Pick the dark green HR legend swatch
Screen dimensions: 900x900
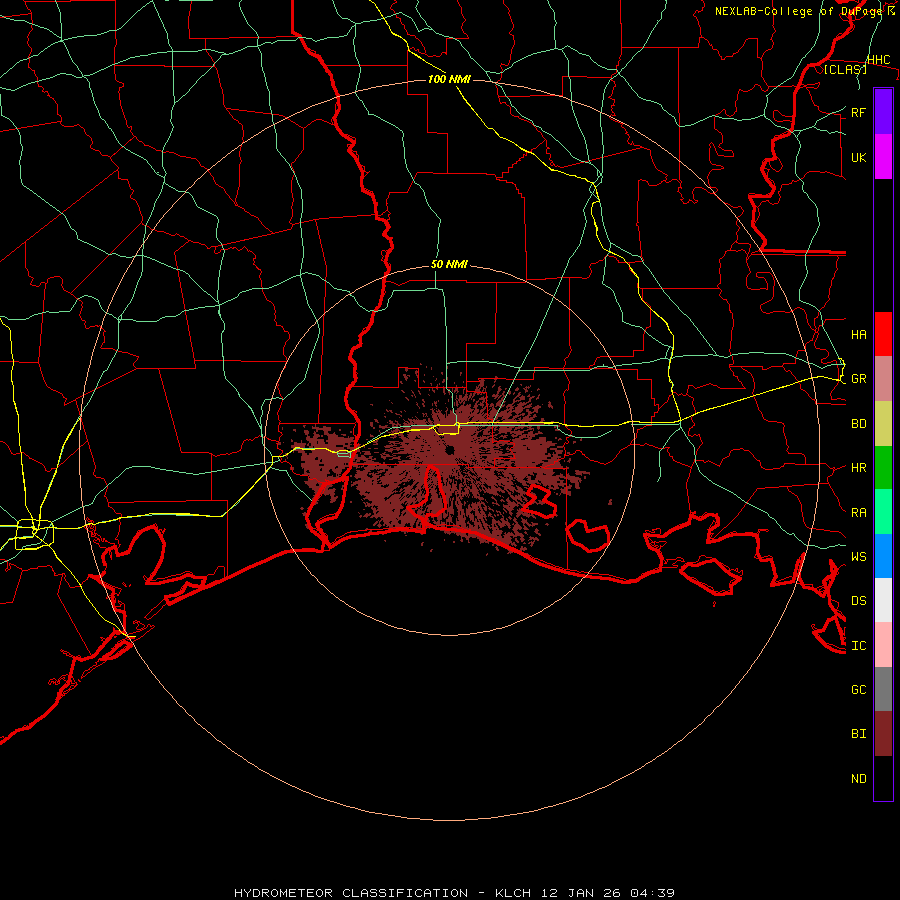[883, 468]
